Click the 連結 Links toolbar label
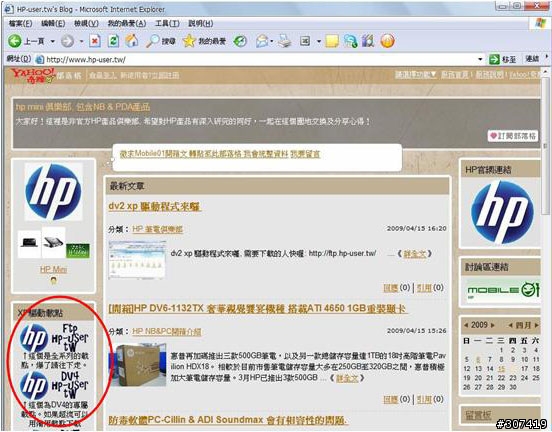 tap(532, 59)
